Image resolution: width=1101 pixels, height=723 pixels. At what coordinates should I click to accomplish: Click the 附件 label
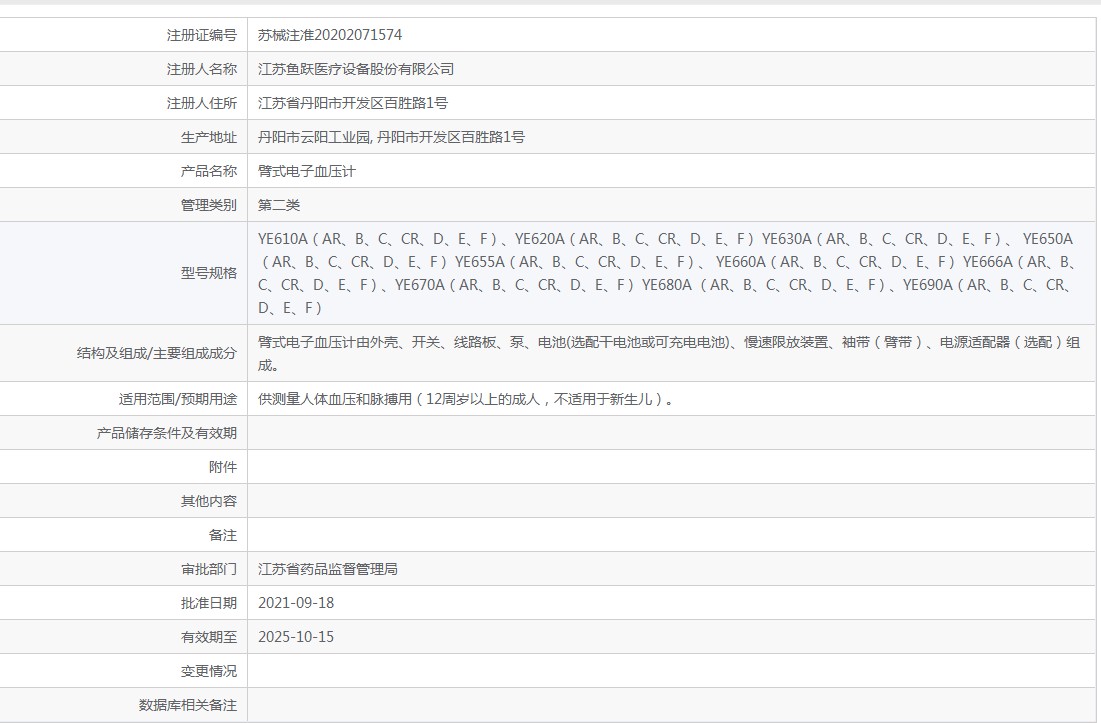tap(223, 467)
